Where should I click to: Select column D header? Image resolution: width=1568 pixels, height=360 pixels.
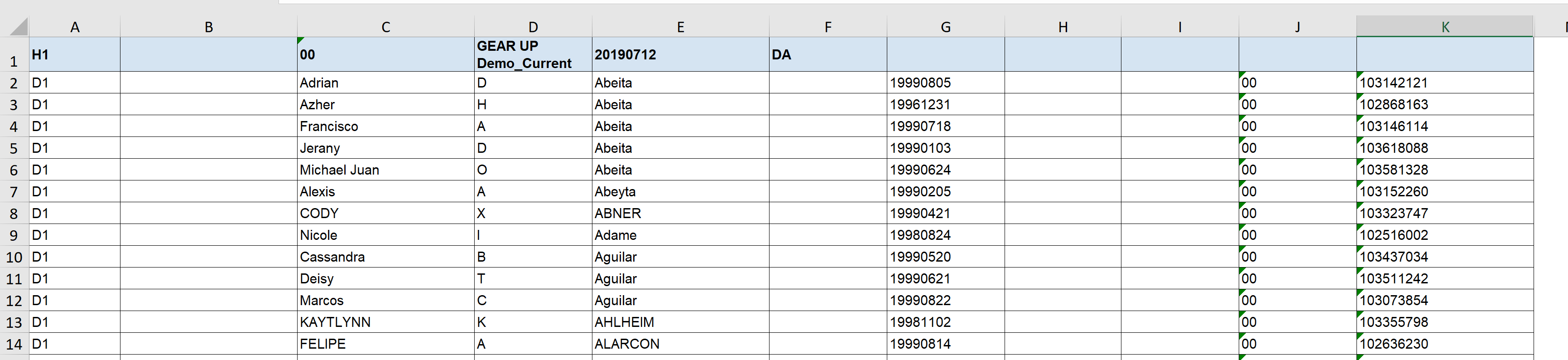pos(533,27)
